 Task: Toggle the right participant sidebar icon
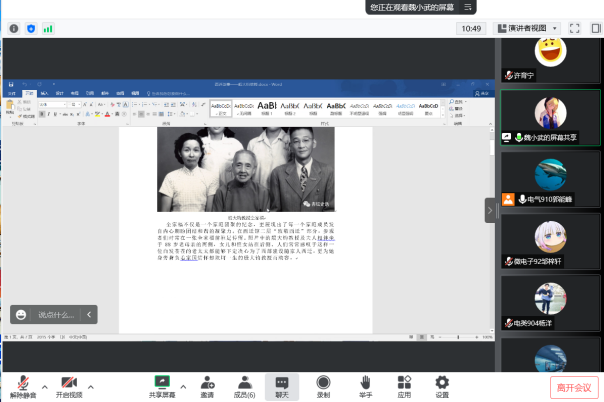pyautogui.click(x=596, y=28)
